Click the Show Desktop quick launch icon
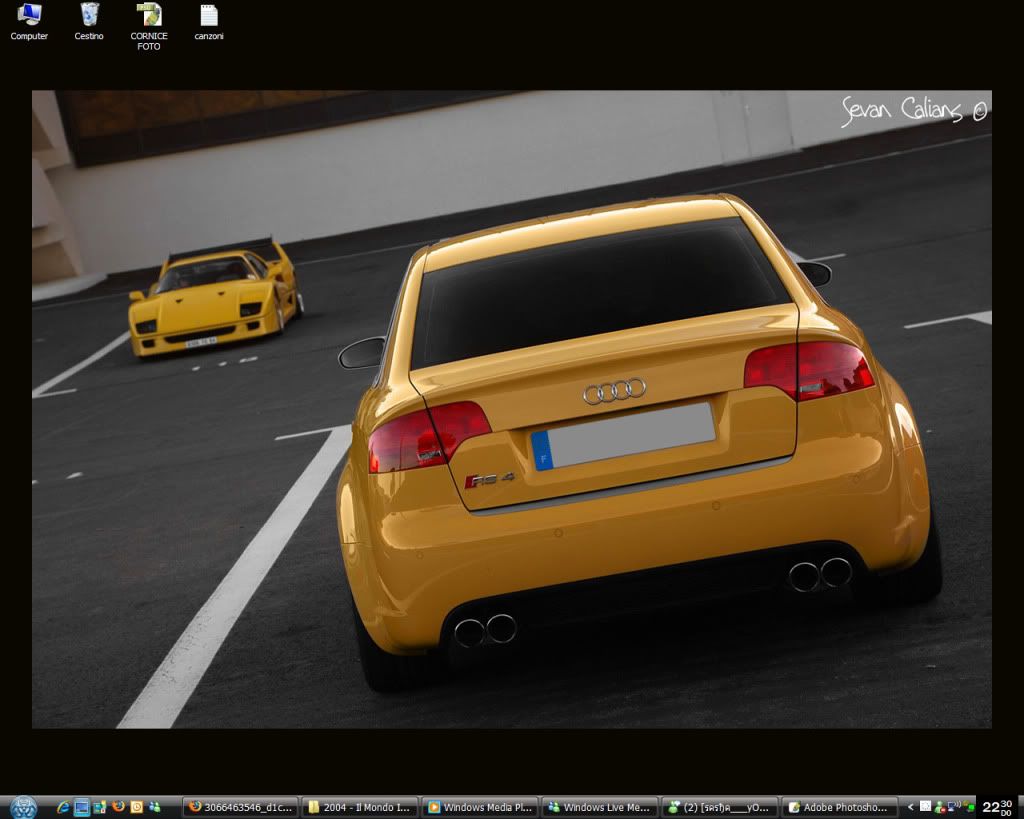Screen dimensions: 1024x819 82,807
